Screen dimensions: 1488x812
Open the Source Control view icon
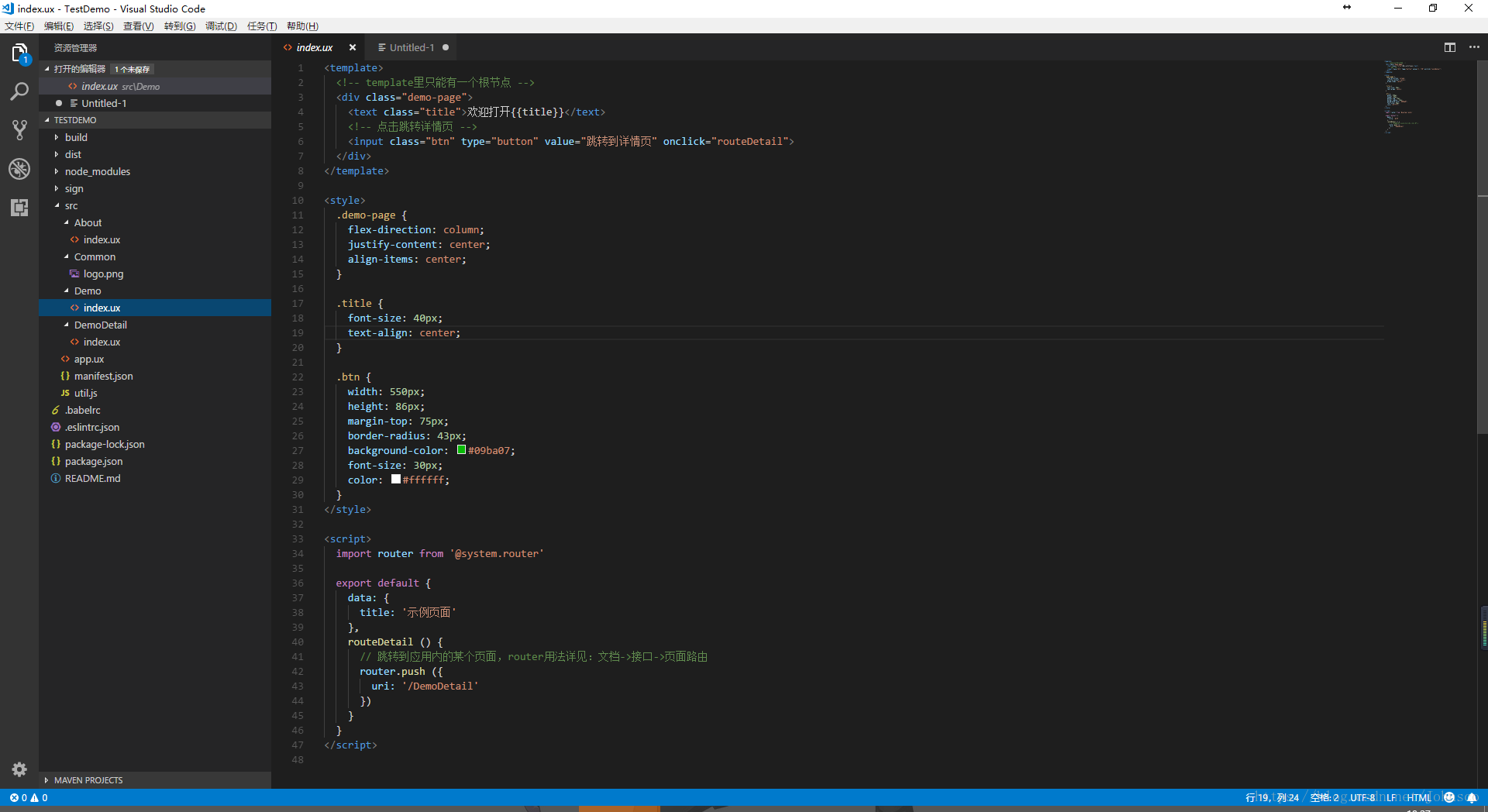pos(19,130)
